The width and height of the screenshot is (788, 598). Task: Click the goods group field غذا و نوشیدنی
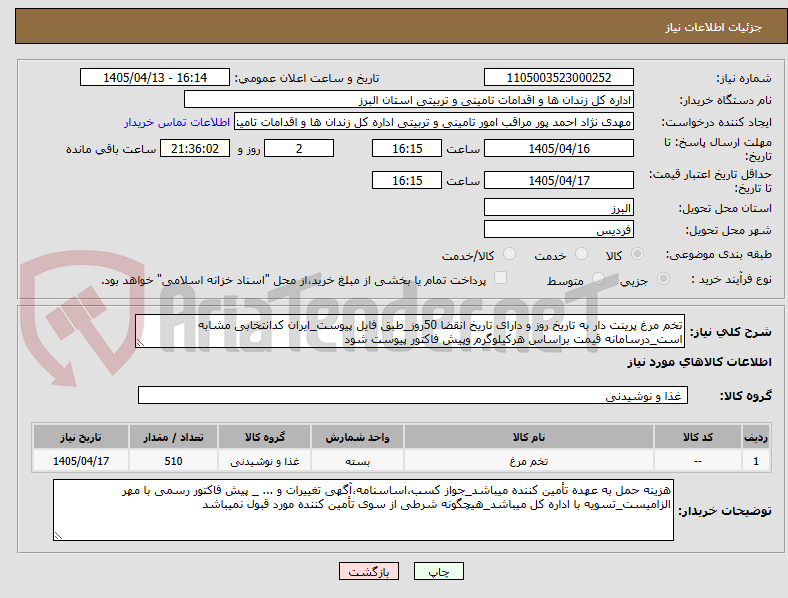coord(413,395)
